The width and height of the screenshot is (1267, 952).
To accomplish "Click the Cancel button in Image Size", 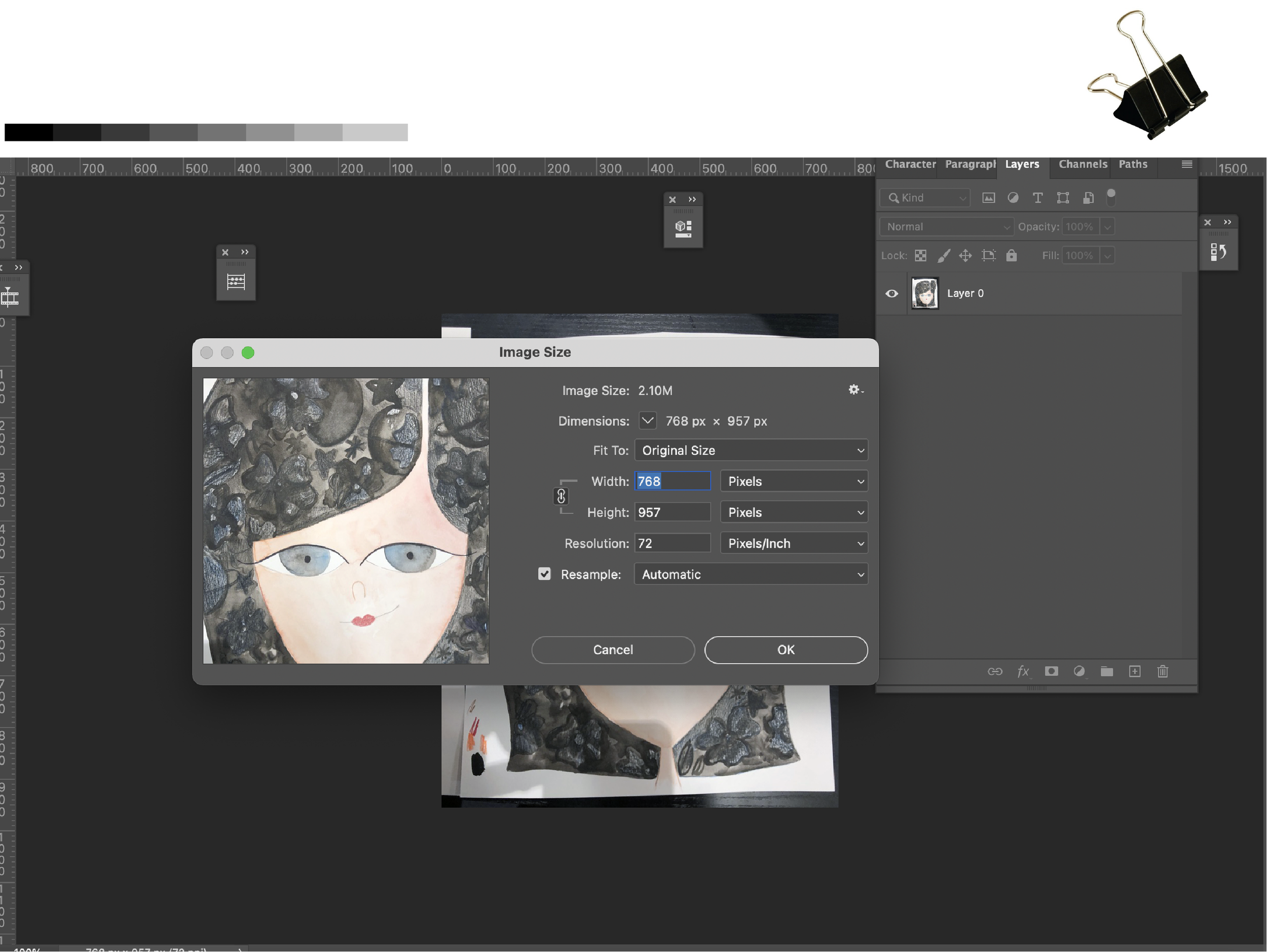I will (x=613, y=650).
